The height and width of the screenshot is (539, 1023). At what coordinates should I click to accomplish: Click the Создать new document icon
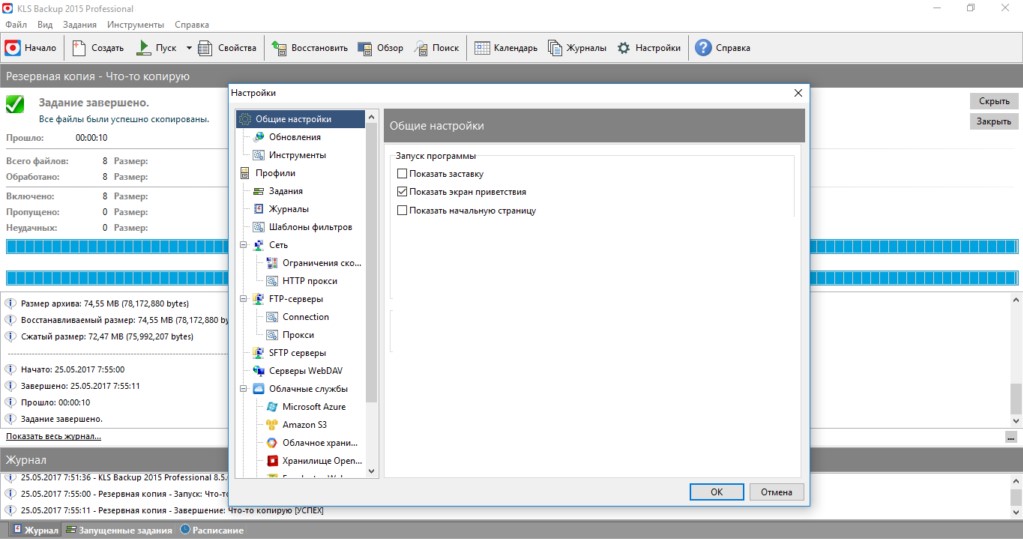click(x=79, y=48)
